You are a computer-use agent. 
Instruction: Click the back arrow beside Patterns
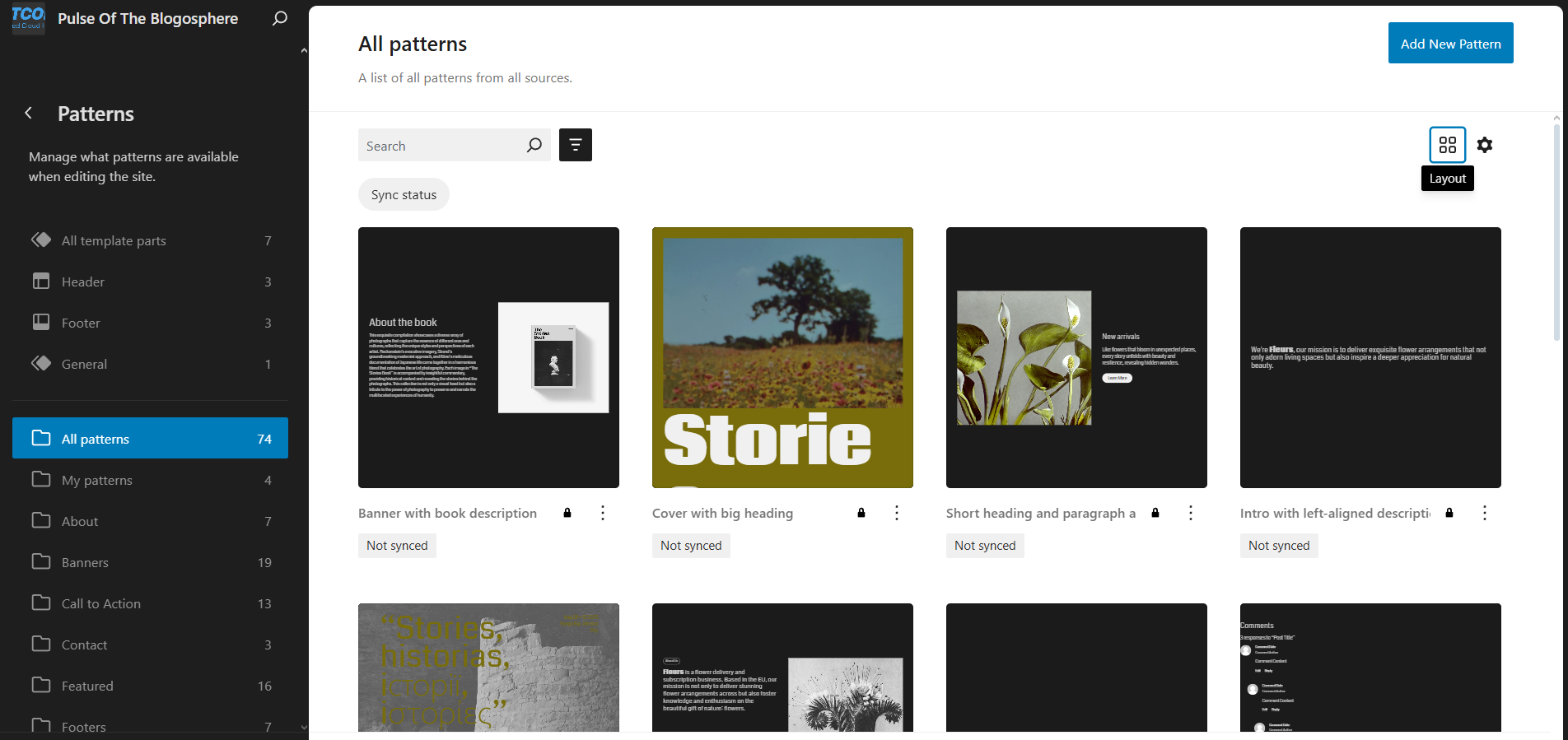pos(29,114)
